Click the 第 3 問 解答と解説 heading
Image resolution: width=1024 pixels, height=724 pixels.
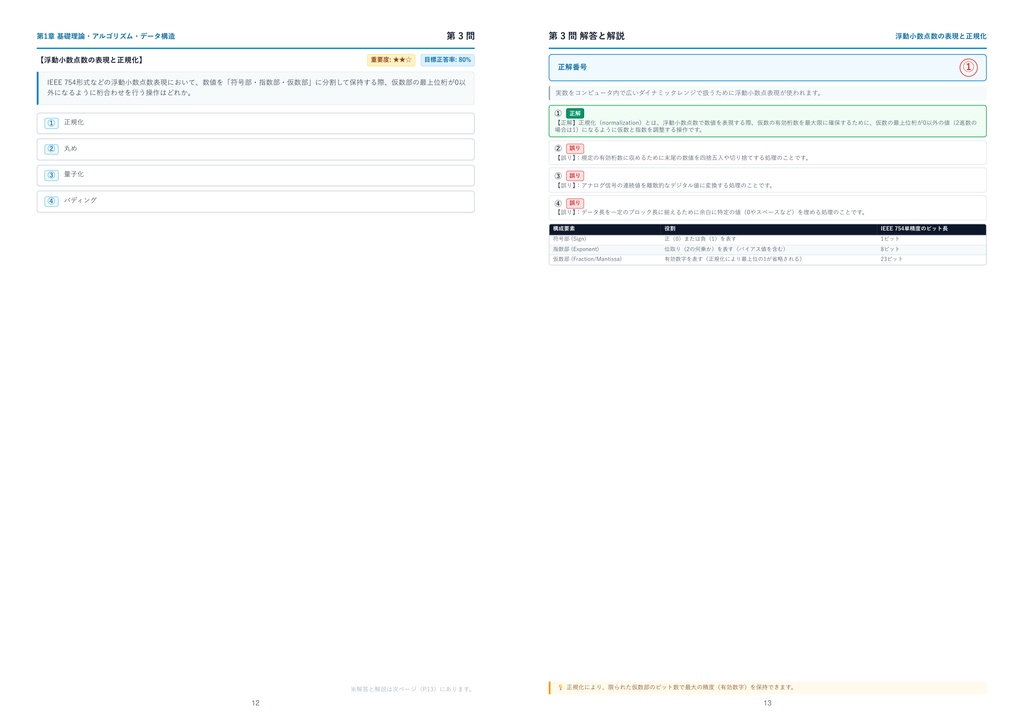coord(586,36)
